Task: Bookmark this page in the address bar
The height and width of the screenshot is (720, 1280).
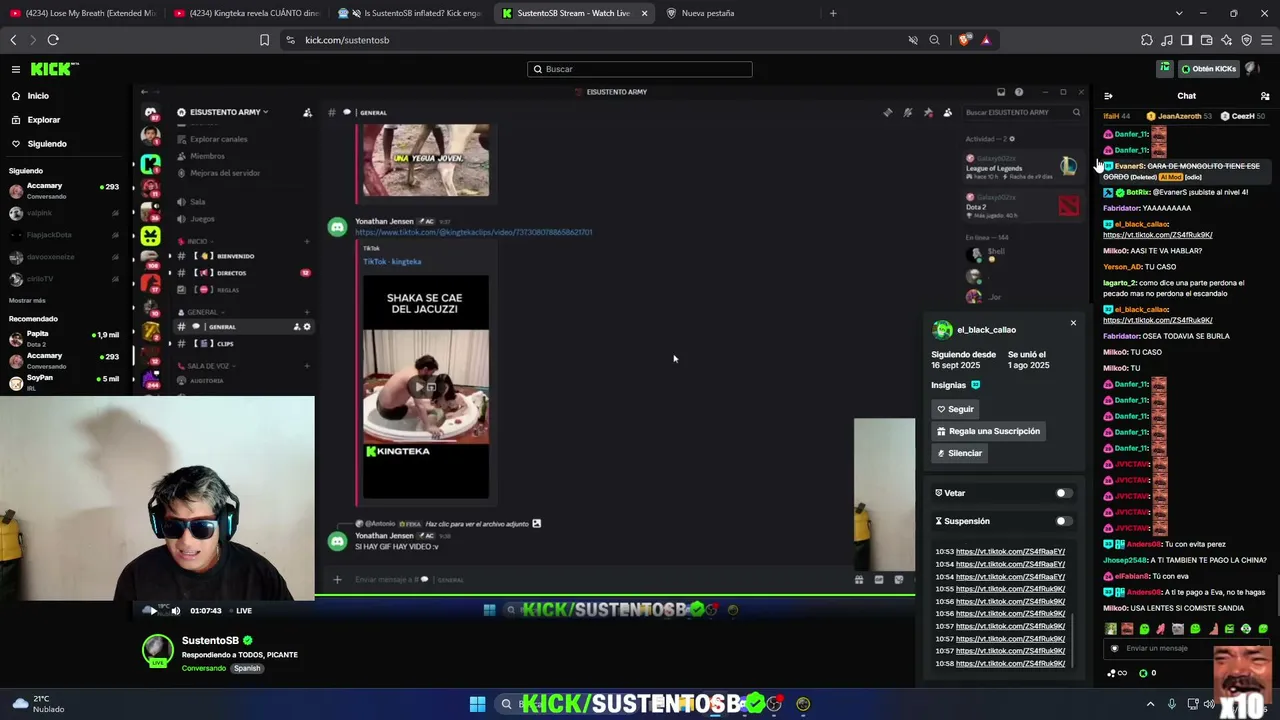Action: click(x=264, y=40)
